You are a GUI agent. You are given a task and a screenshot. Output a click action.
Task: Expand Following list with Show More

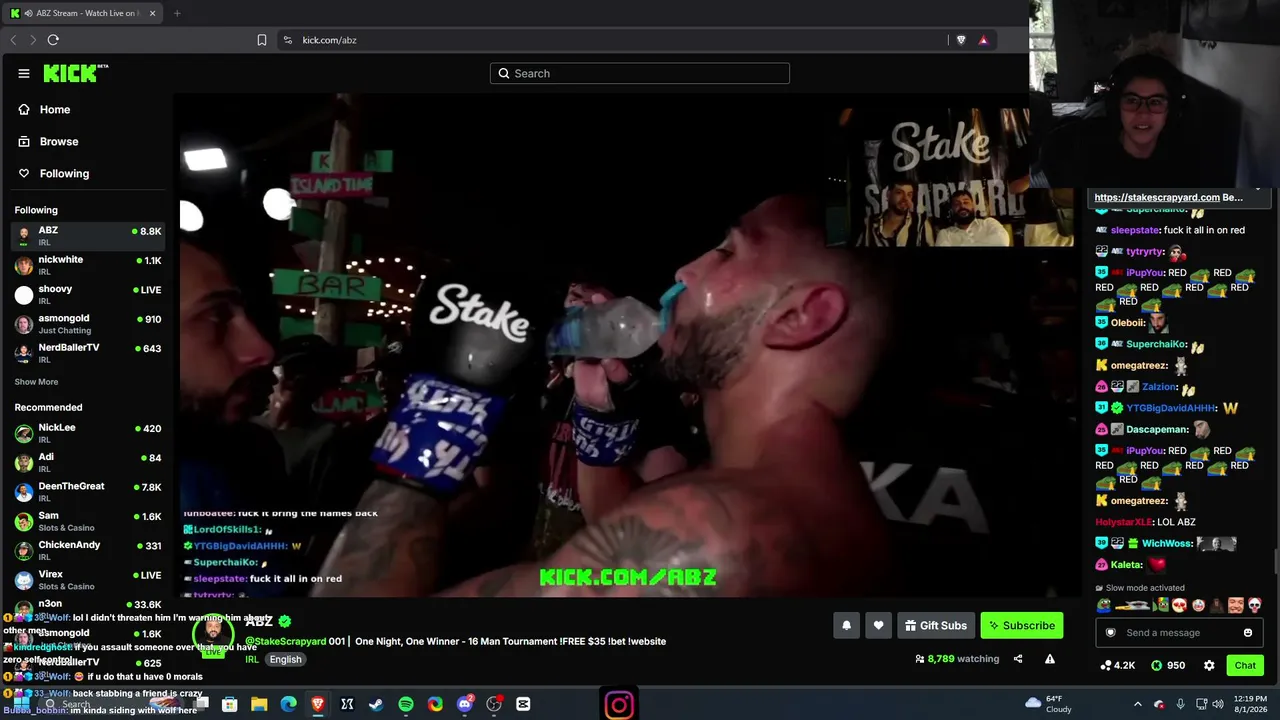pos(36,382)
